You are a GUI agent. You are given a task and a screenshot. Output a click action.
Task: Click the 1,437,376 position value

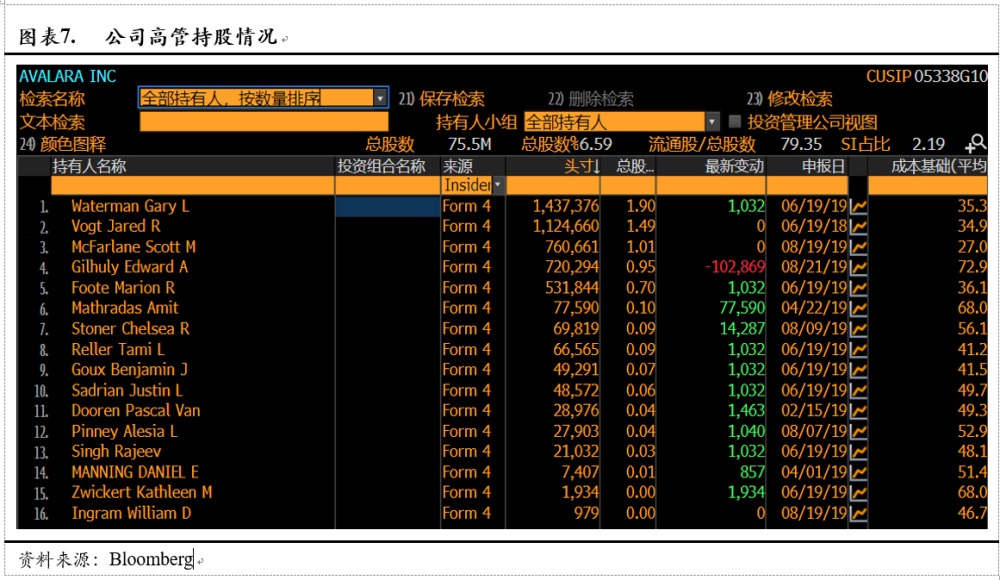(x=566, y=206)
